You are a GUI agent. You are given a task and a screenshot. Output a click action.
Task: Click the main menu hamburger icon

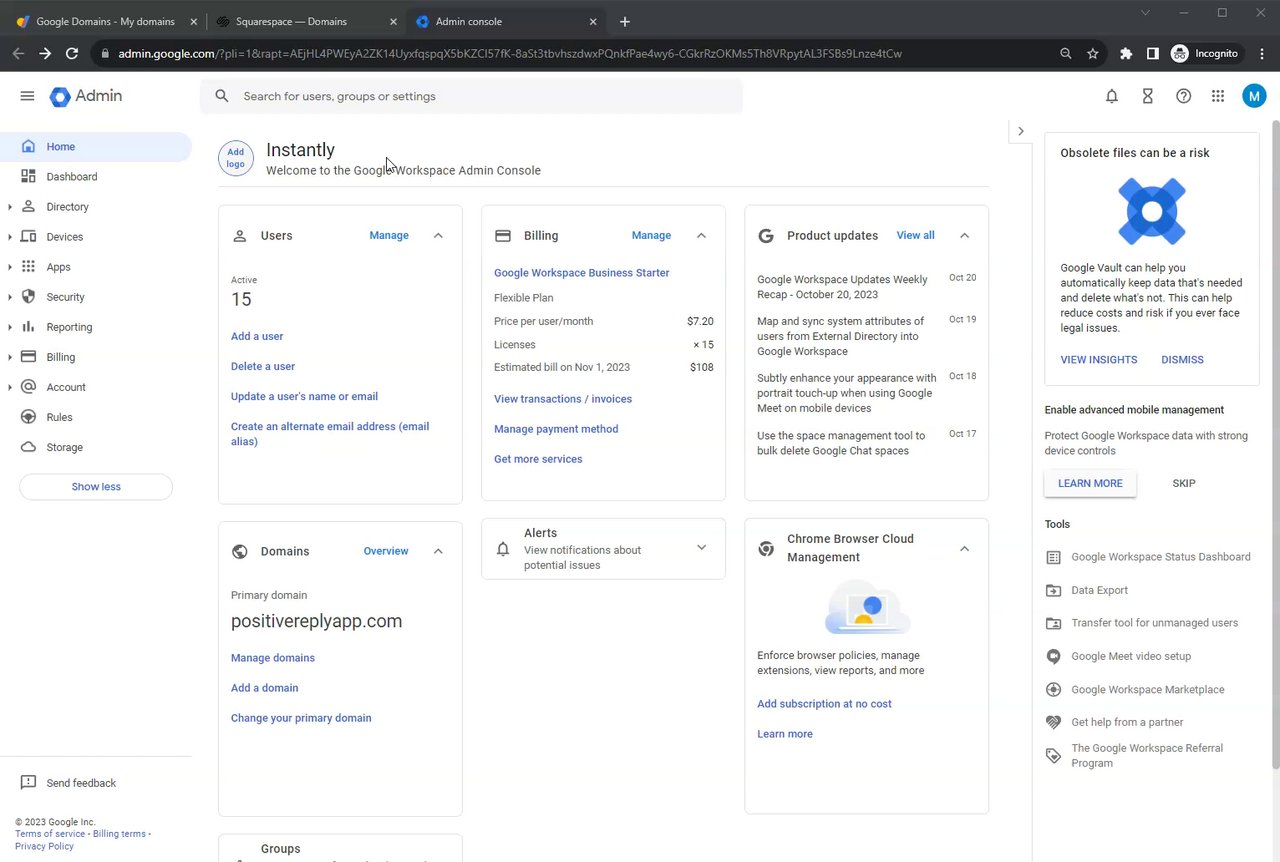click(x=27, y=96)
